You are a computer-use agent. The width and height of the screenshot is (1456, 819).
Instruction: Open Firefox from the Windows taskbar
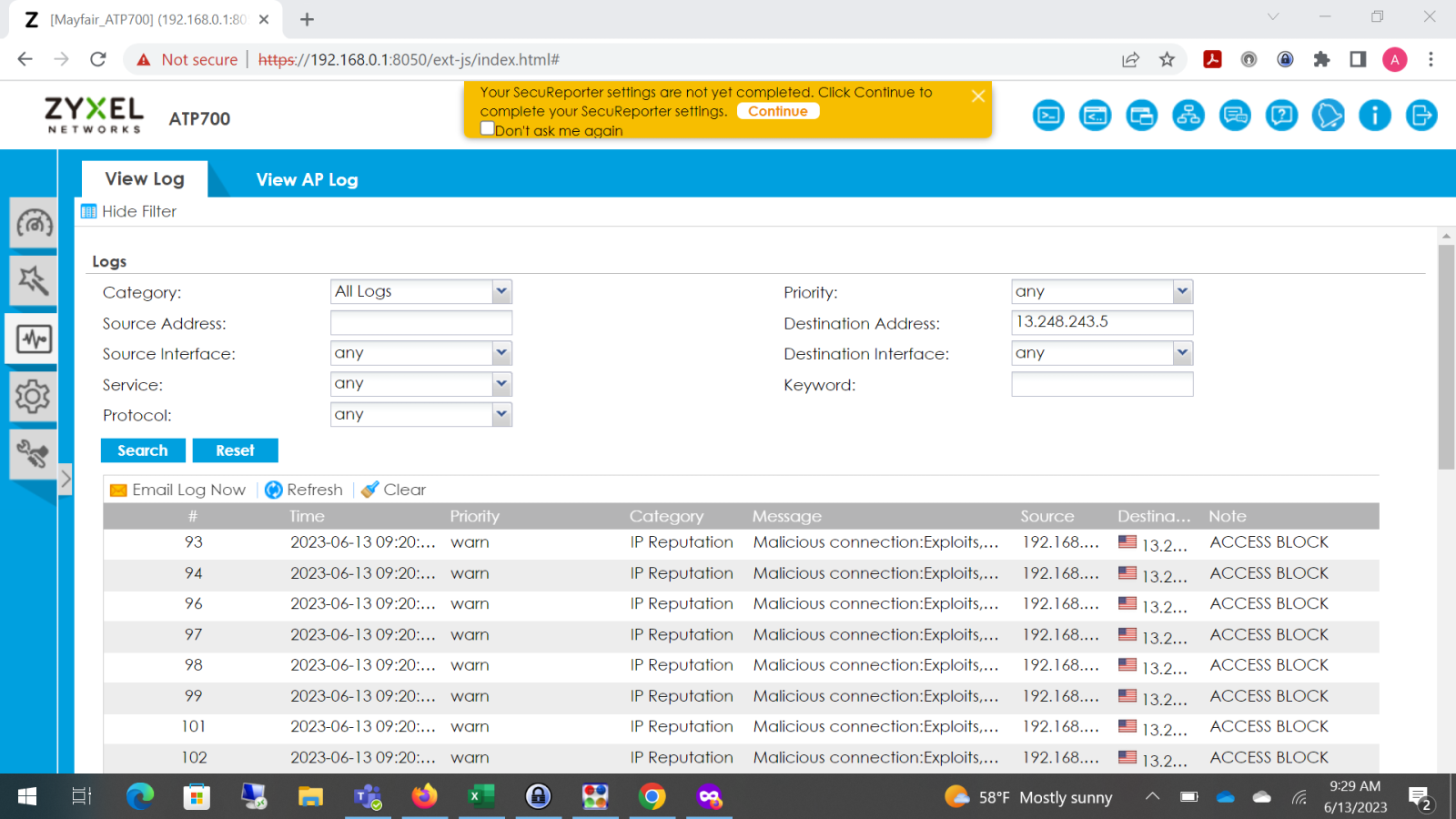click(424, 797)
